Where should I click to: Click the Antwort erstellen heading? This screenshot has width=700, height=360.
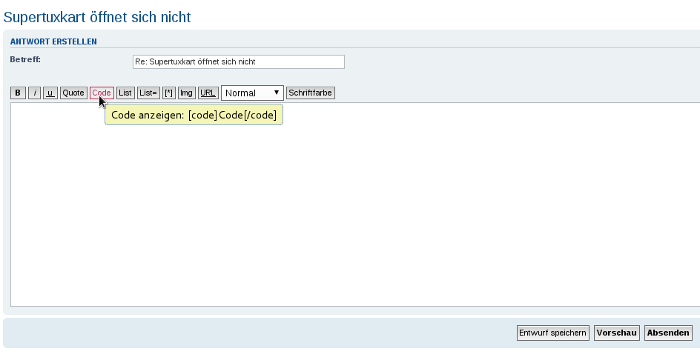[x=54, y=42]
